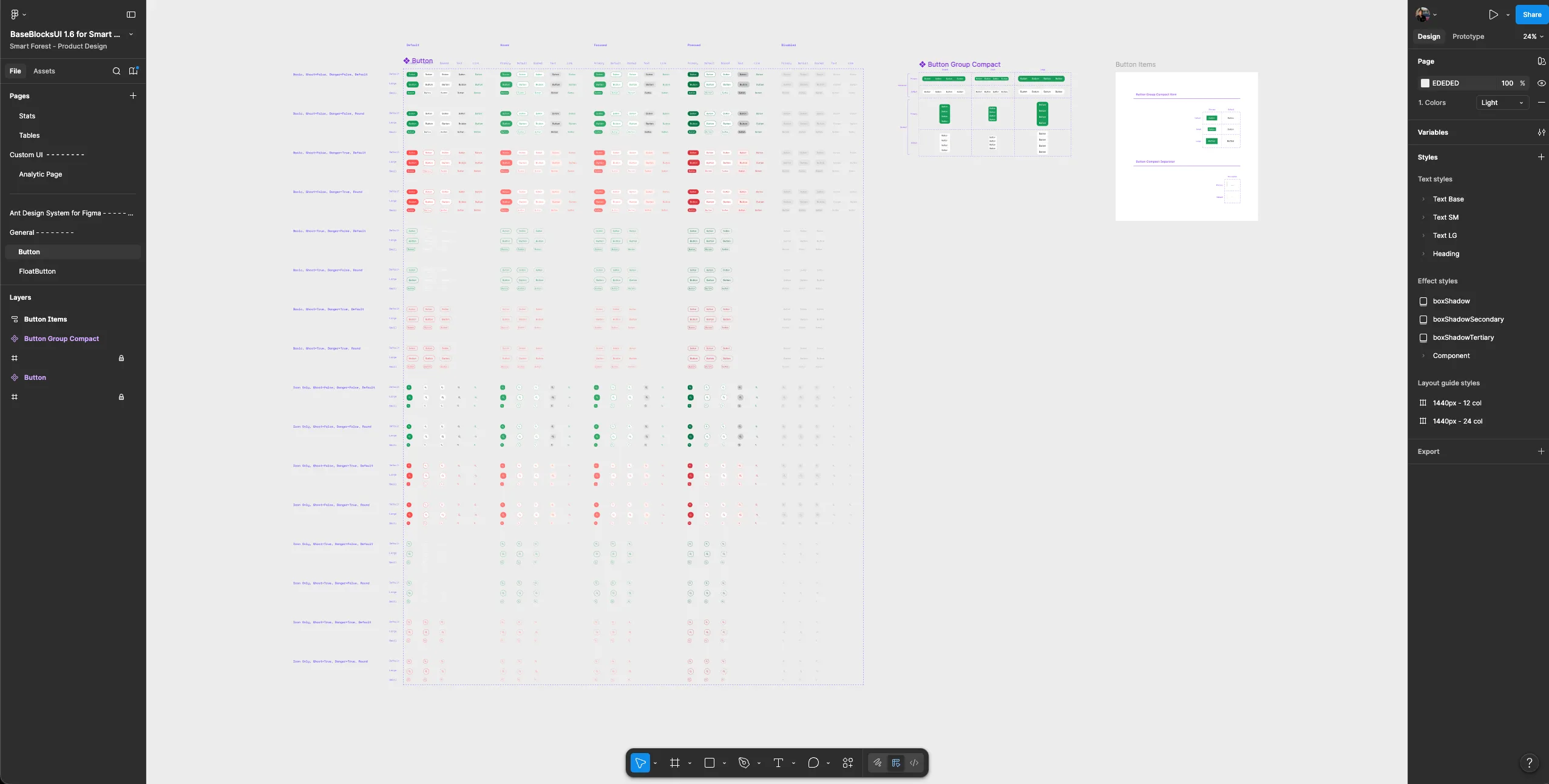Select the File tab
This screenshot has width=1549, height=784.
coord(15,71)
